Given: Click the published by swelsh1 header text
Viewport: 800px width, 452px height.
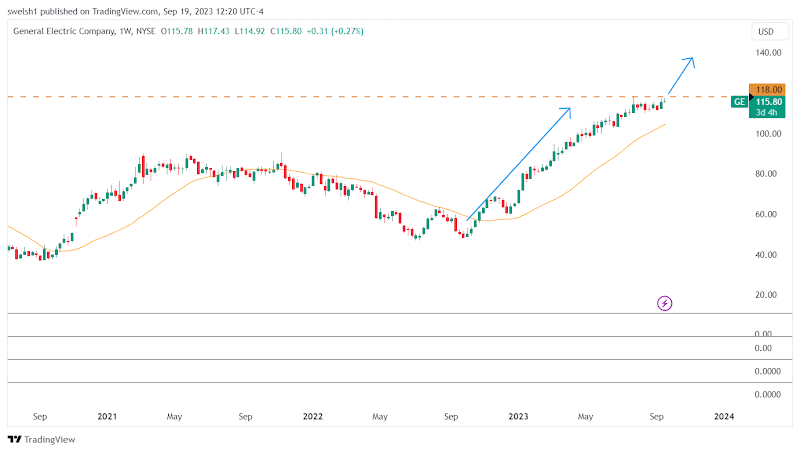Looking at the screenshot, I should (135, 11).
